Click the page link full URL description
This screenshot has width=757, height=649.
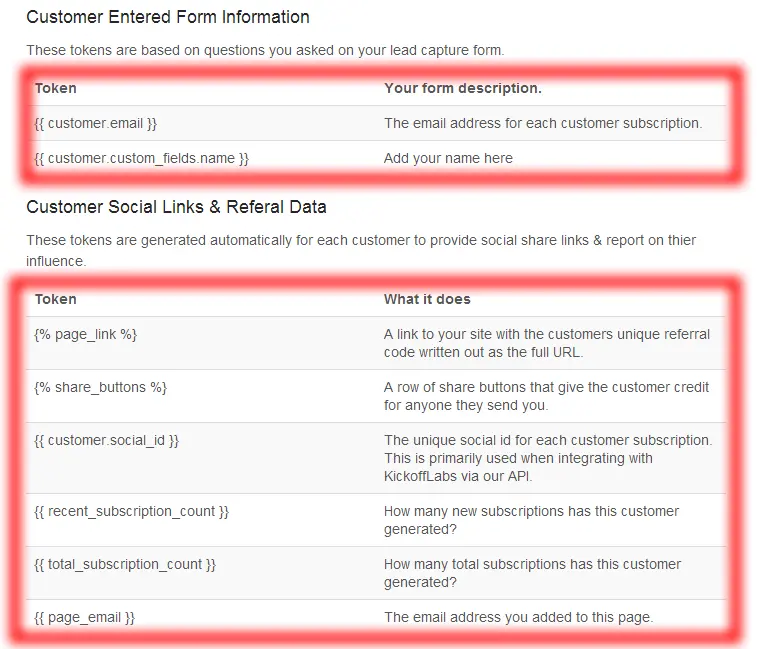coord(546,343)
